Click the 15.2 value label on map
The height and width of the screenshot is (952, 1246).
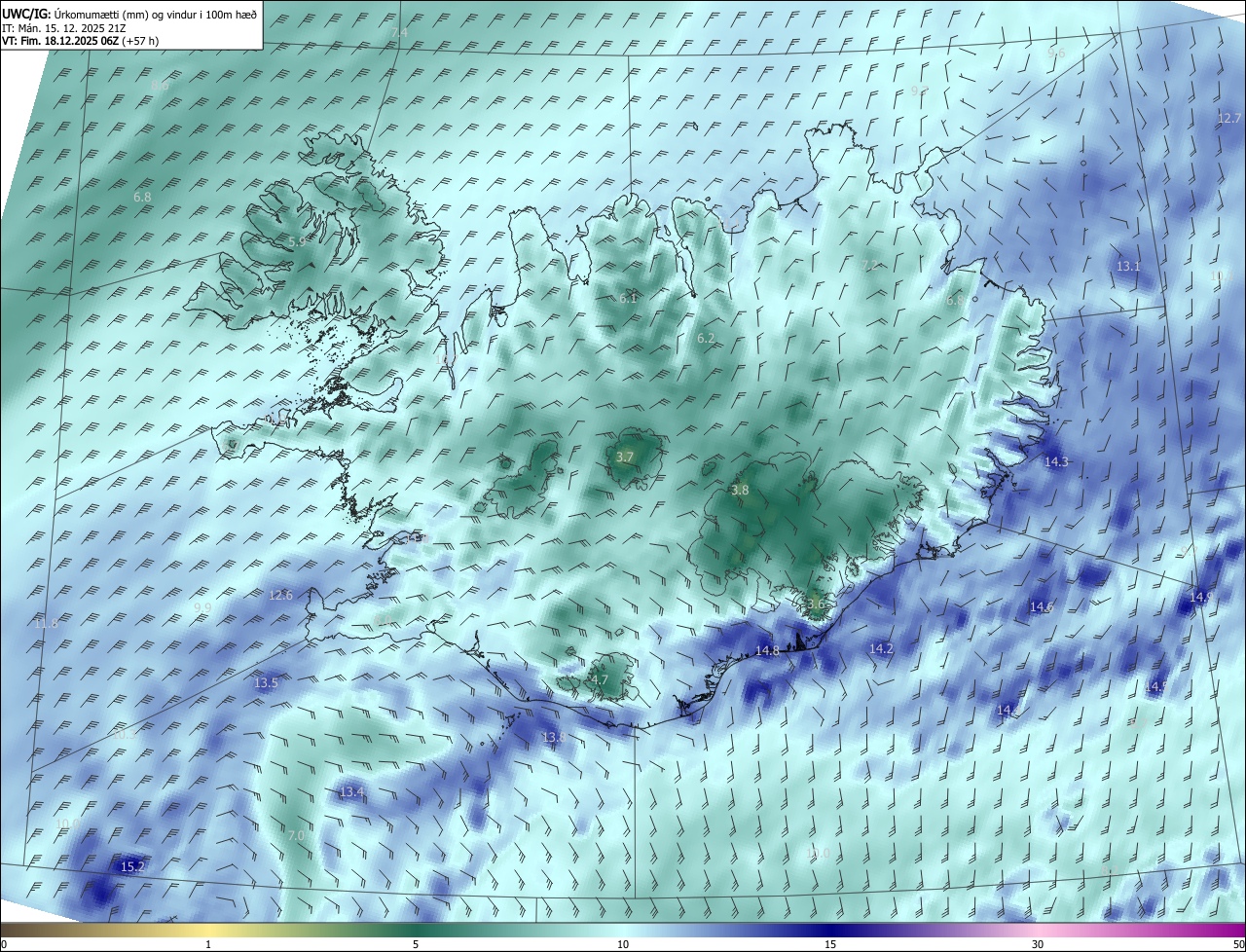132,865
